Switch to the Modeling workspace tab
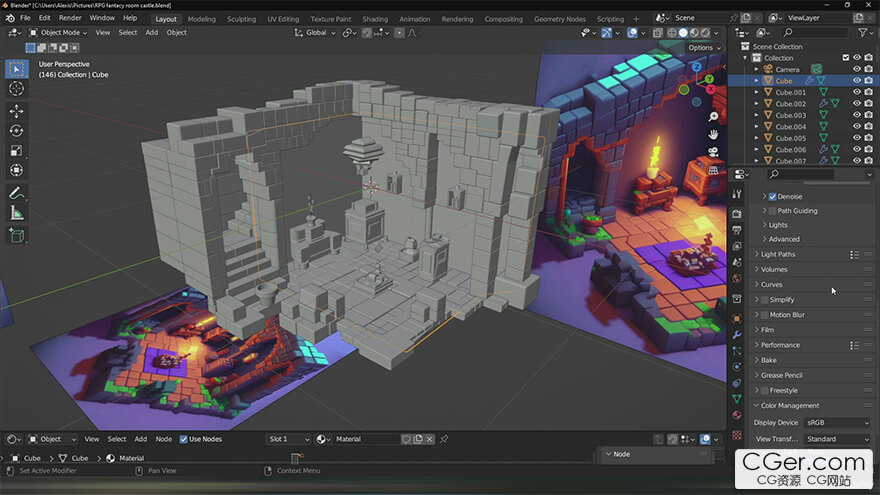Viewport: 880px width, 495px height. click(201, 19)
